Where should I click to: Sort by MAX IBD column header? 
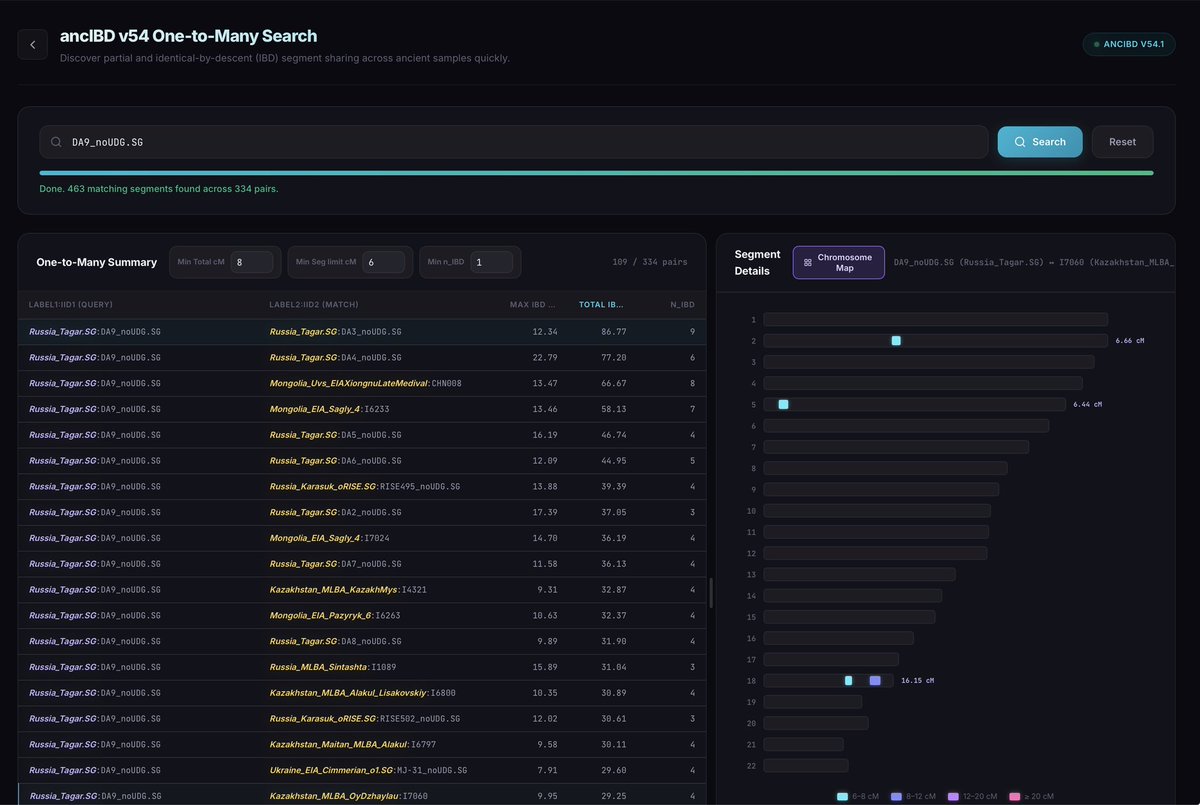click(x=533, y=304)
